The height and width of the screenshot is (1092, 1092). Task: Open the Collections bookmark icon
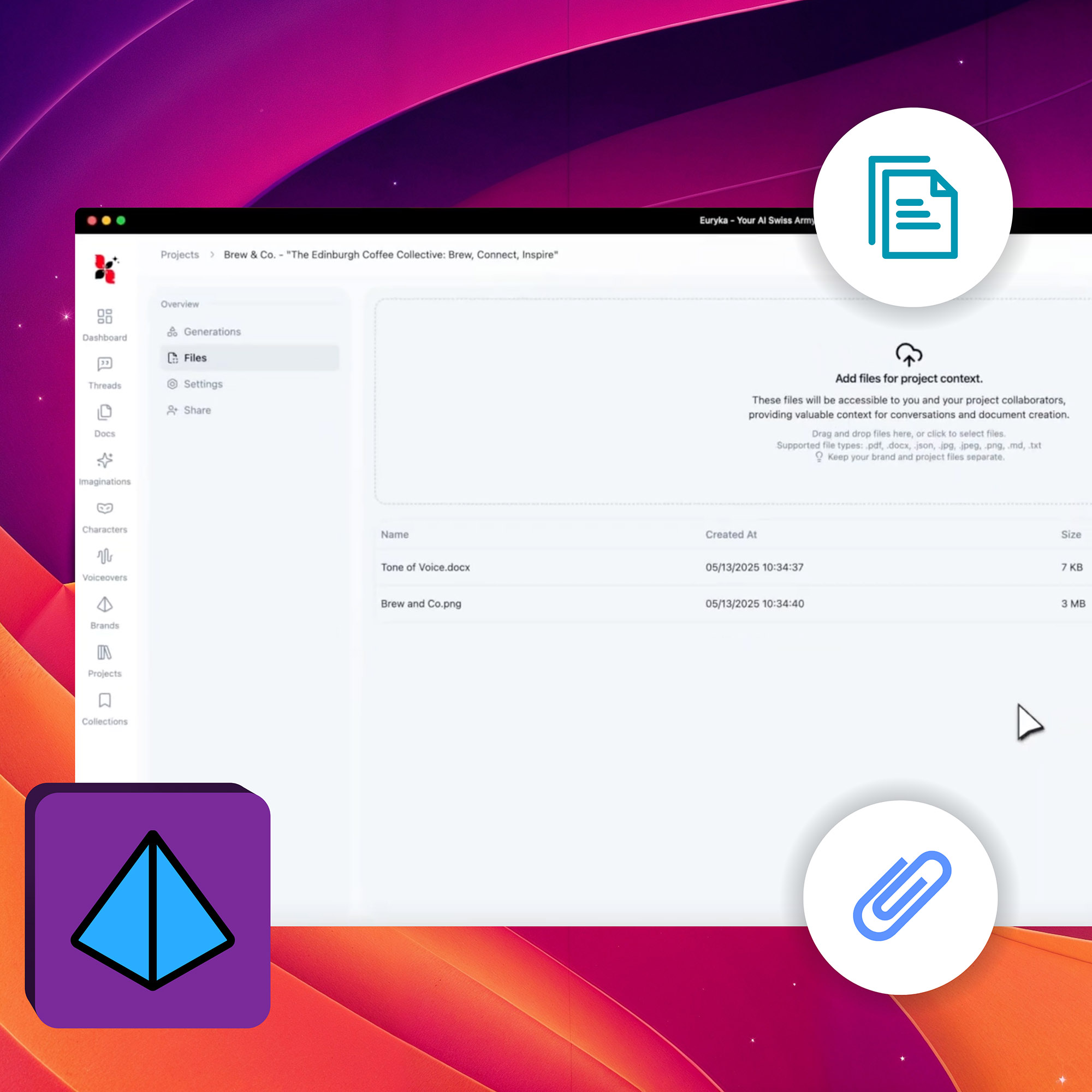105,701
